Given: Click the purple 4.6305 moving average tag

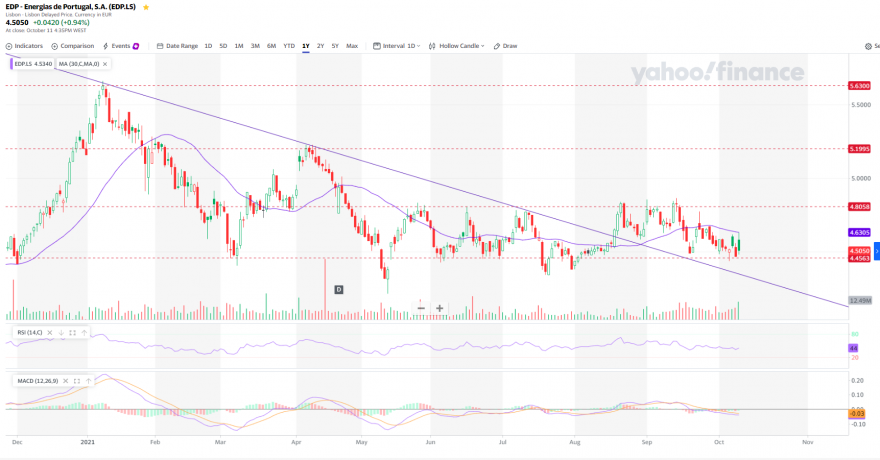Looking at the screenshot, I should 859,232.
